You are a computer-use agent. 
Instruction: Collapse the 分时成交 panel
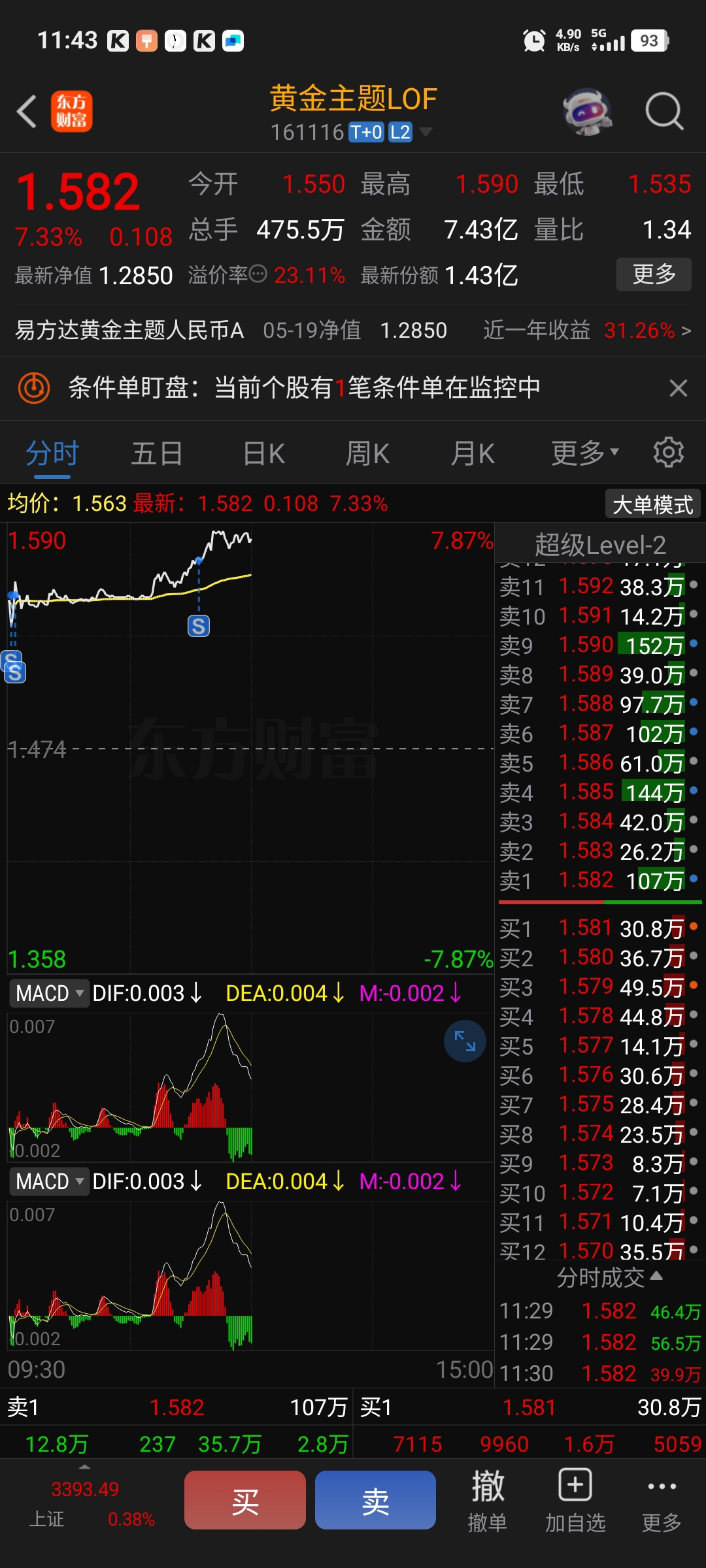[x=609, y=1277]
